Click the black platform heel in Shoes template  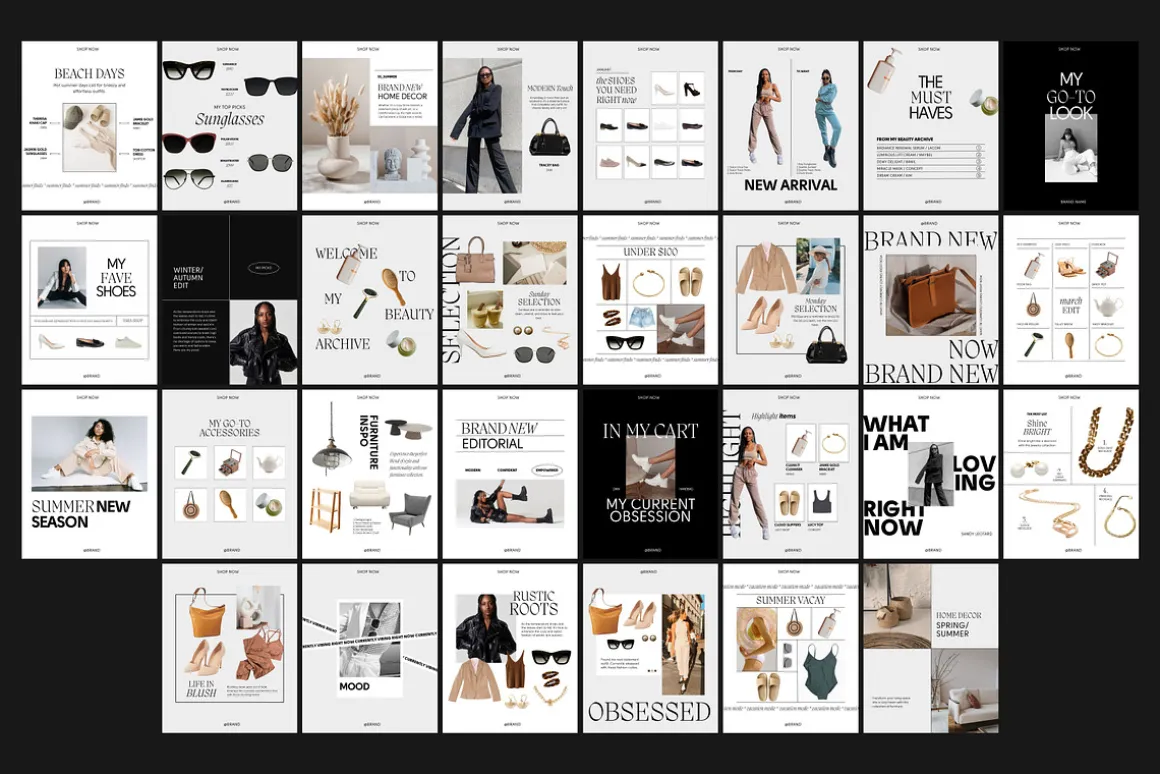click(x=692, y=88)
